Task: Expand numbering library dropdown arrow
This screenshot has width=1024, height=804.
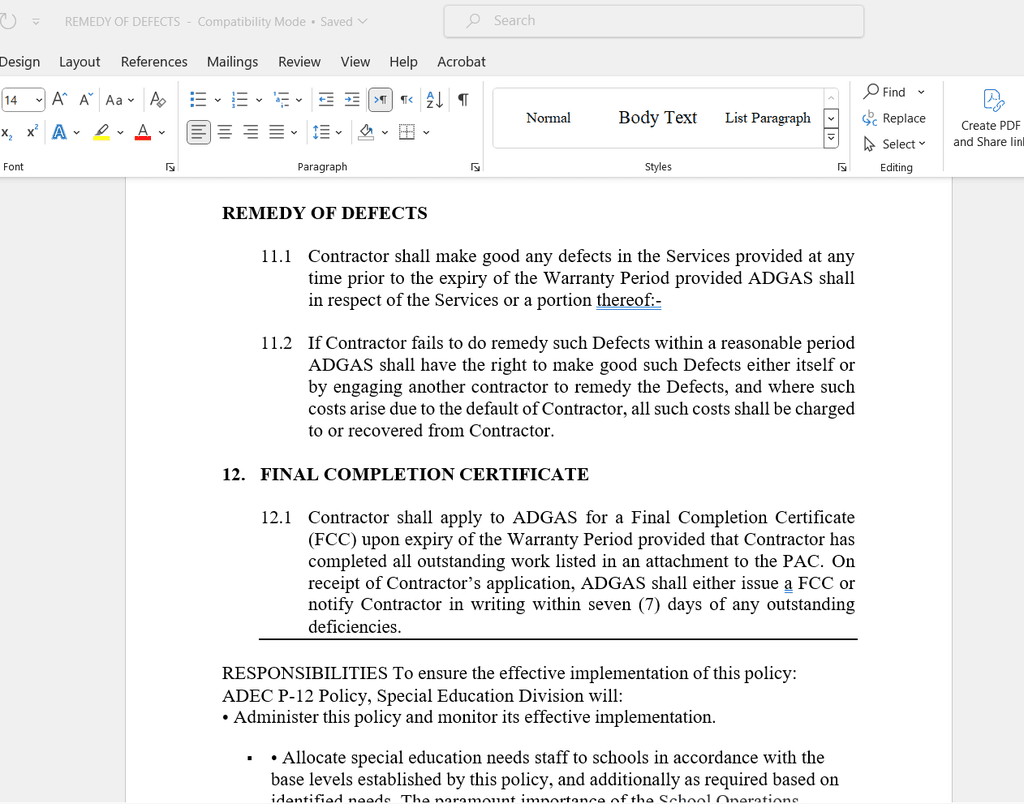Action: 259,100
